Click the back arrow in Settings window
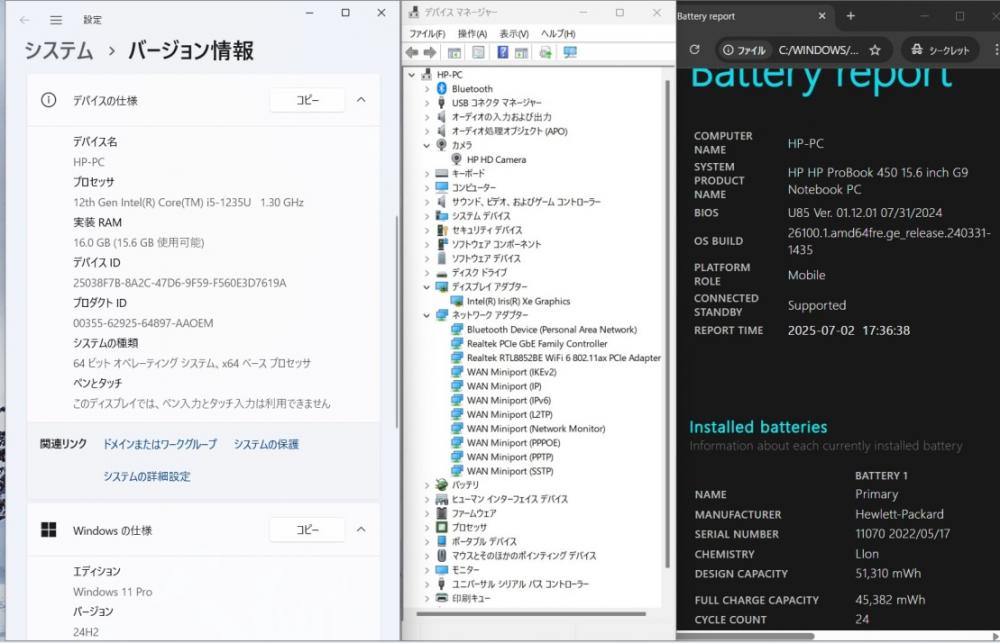This screenshot has height=643, width=1000. [24, 20]
